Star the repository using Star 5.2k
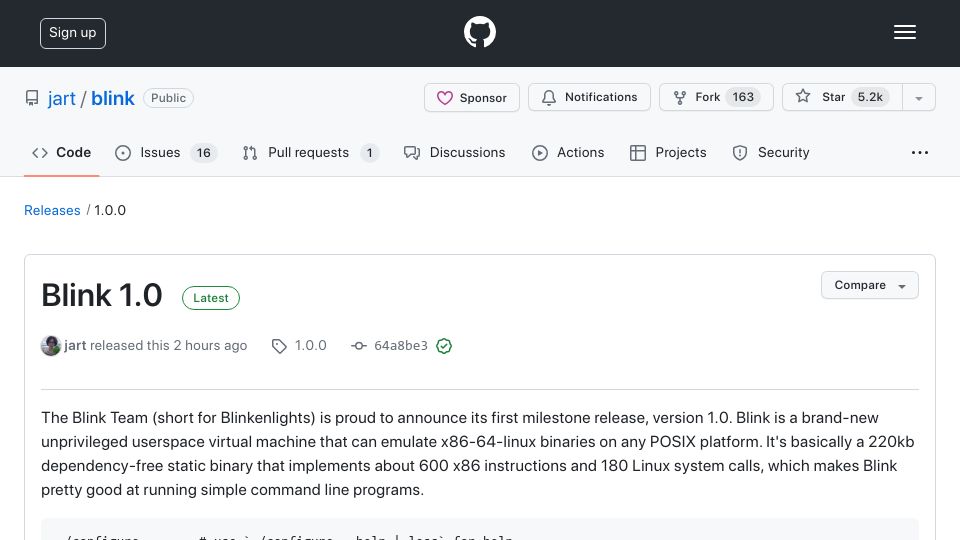The image size is (960, 540). pyautogui.click(x=842, y=97)
